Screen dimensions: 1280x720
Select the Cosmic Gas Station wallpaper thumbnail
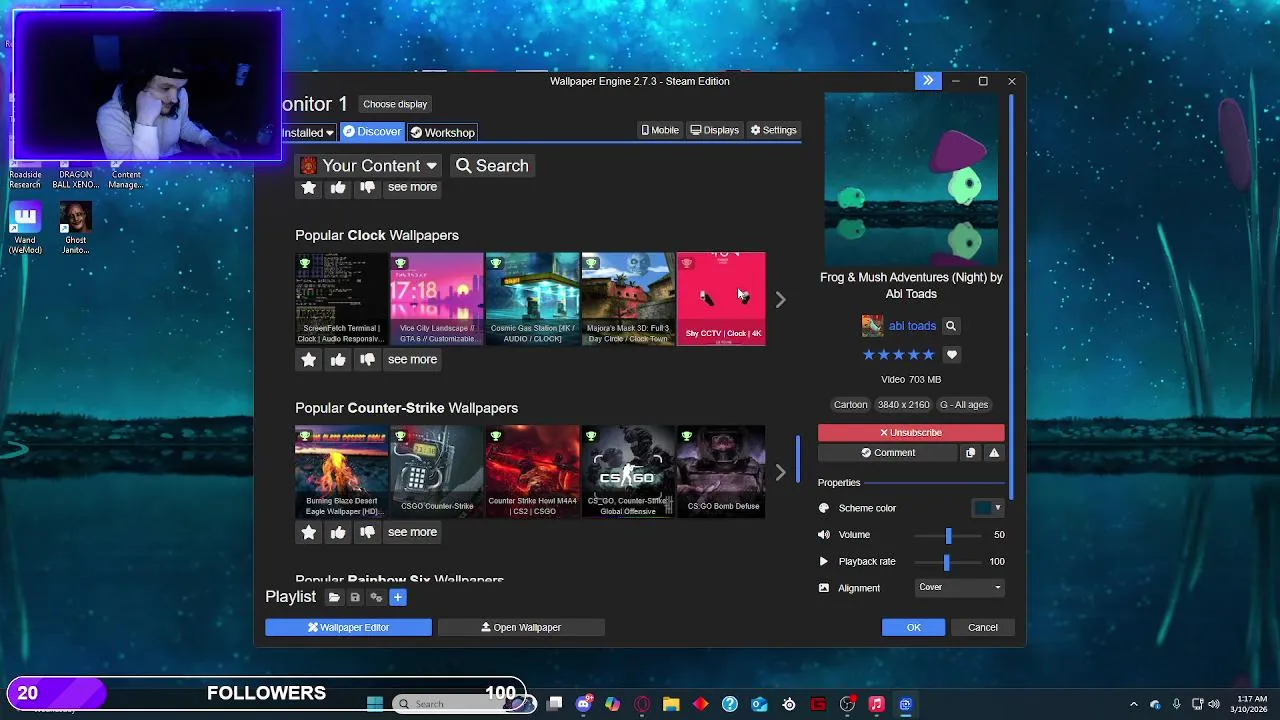pyautogui.click(x=532, y=299)
